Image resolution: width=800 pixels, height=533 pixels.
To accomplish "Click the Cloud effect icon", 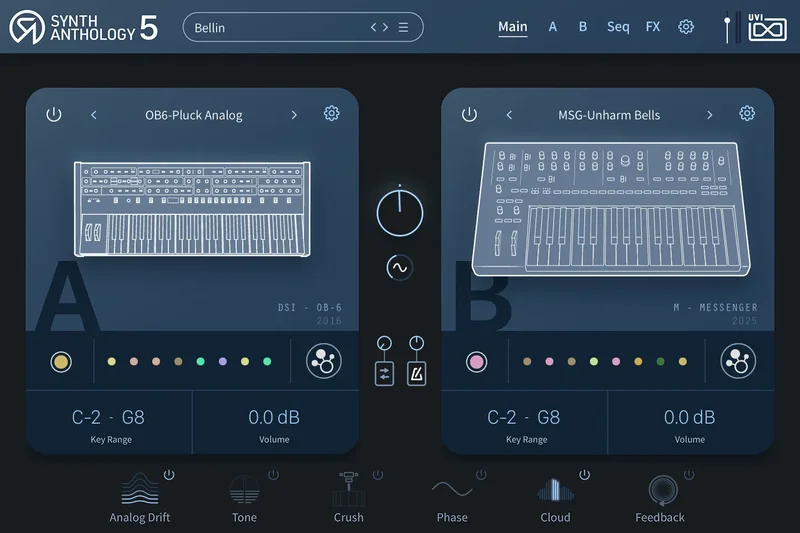I will 555,490.
